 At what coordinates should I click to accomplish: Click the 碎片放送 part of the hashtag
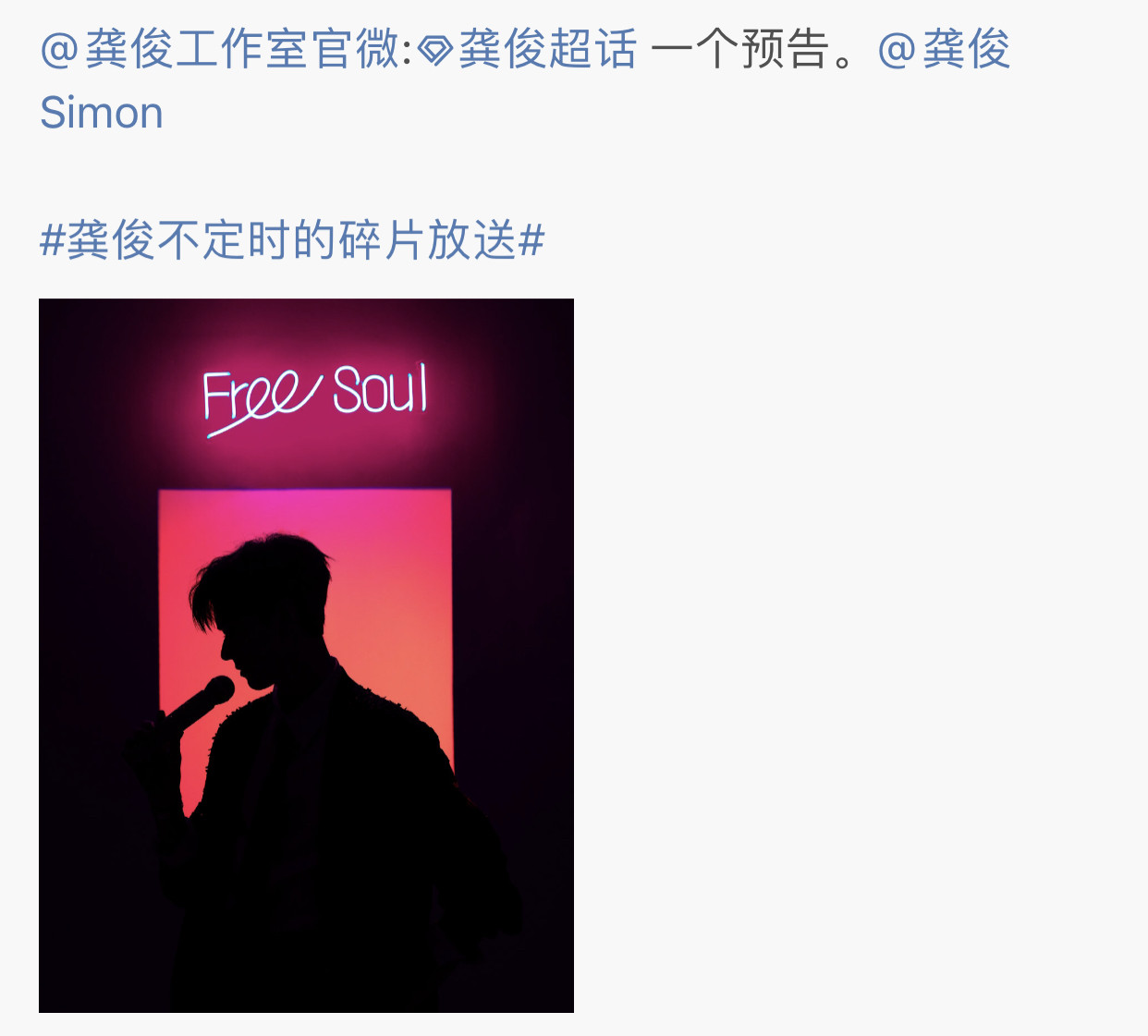(x=427, y=240)
